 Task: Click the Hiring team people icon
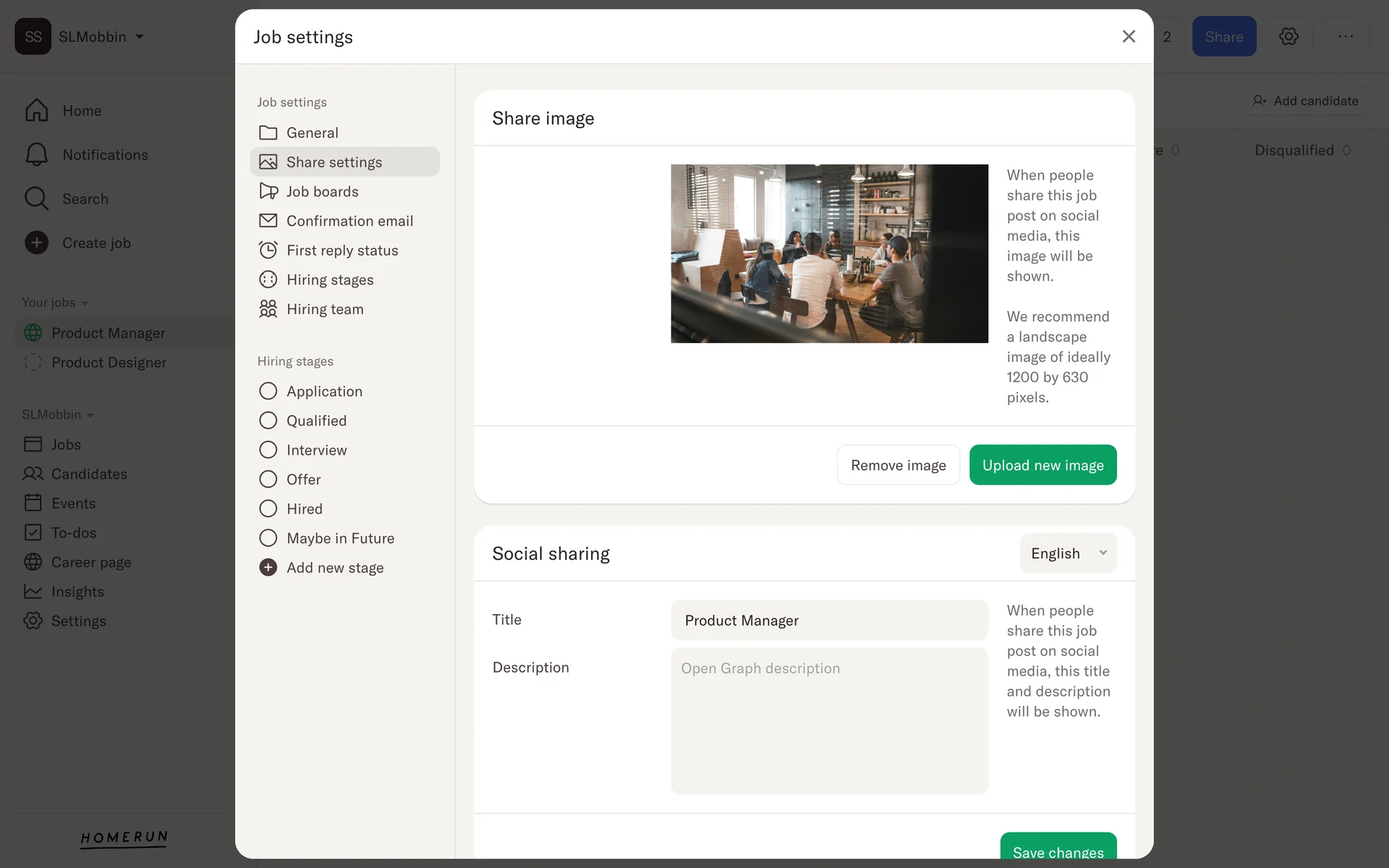click(x=268, y=309)
